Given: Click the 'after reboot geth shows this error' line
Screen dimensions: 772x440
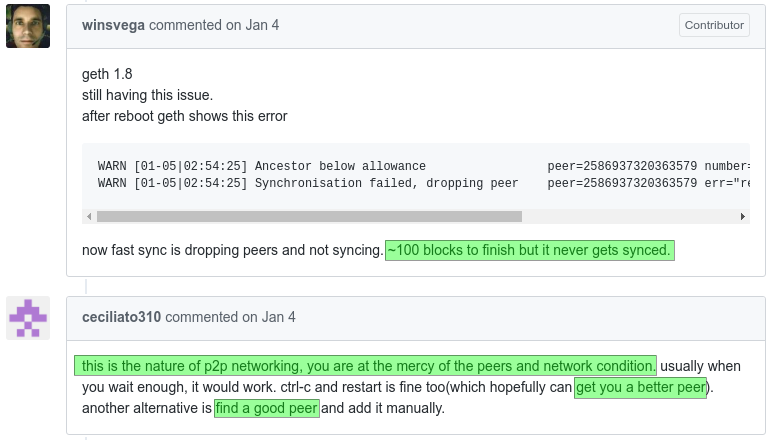Looking at the screenshot, I should tap(184, 116).
